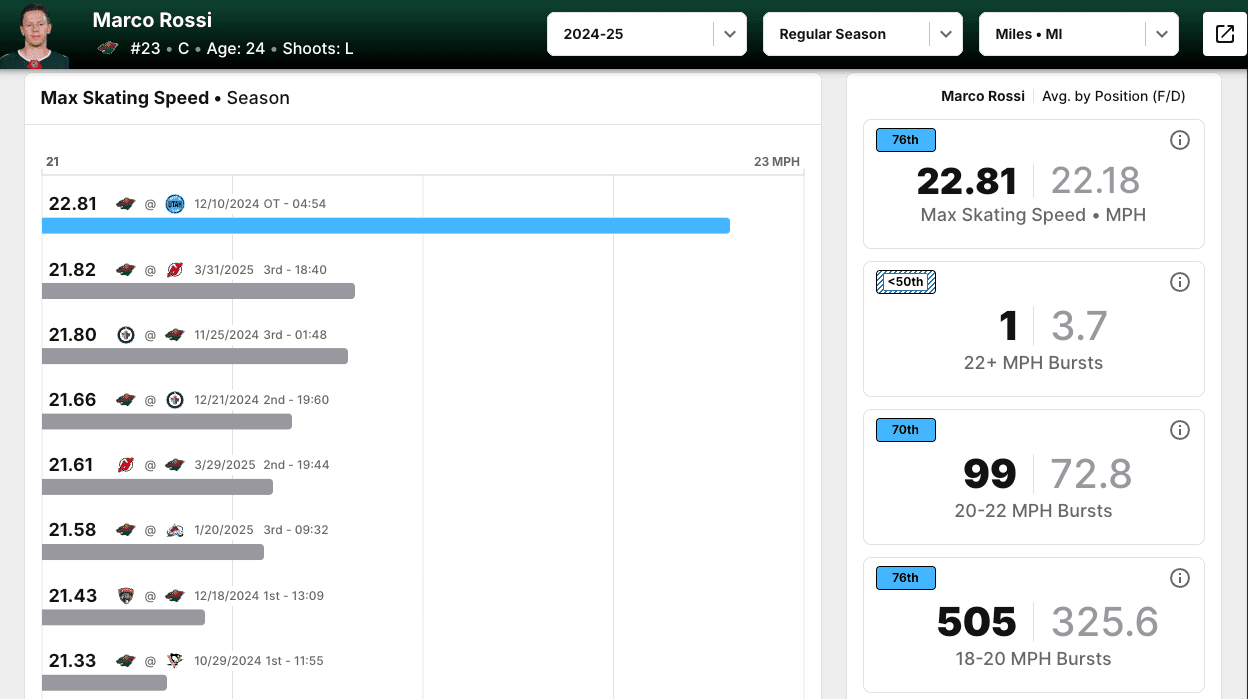Open info icon for 20-22 MPH Bursts
This screenshot has width=1248, height=699.
pyautogui.click(x=1179, y=430)
